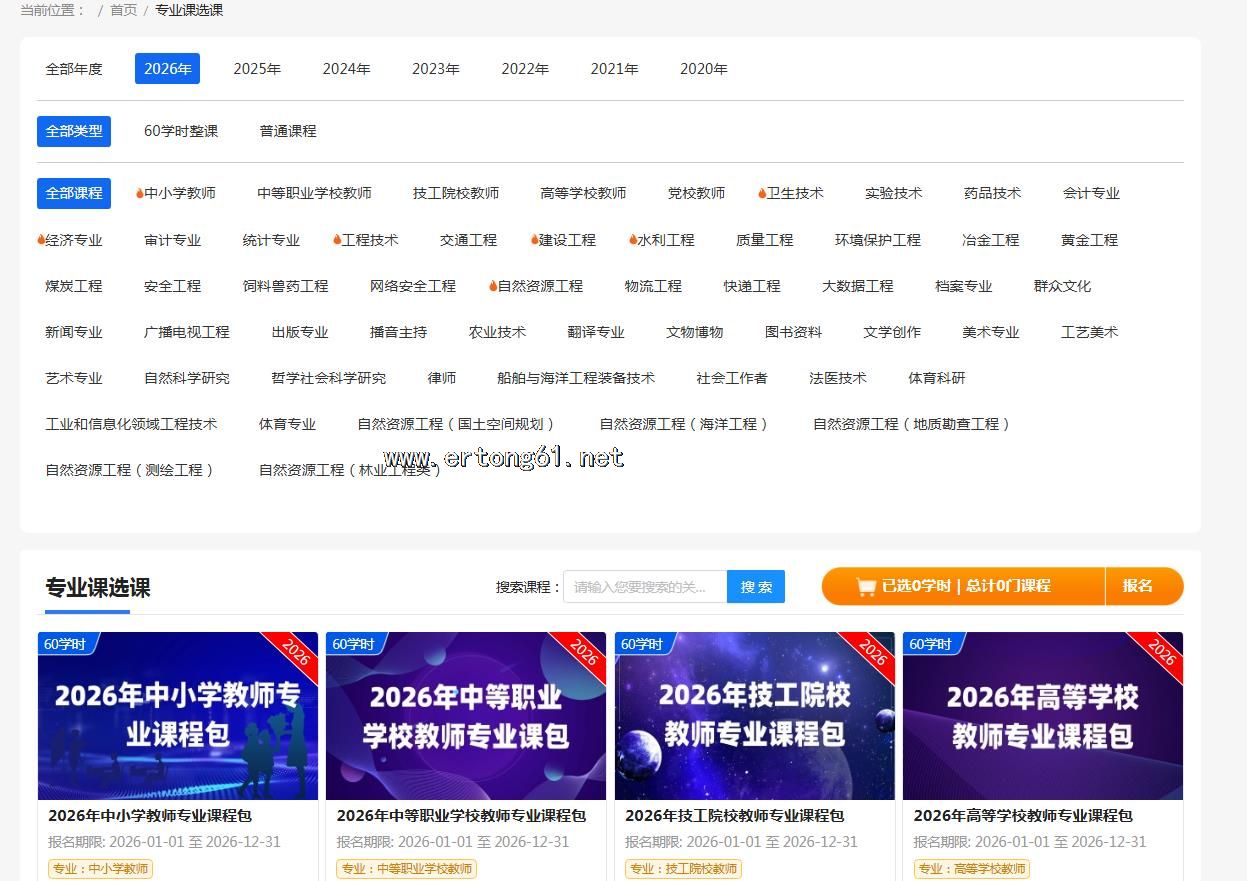Image resolution: width=1247 pixels, height=881 pixels.
Task: Focus the course search input field
Action: (x=645, y=587)
